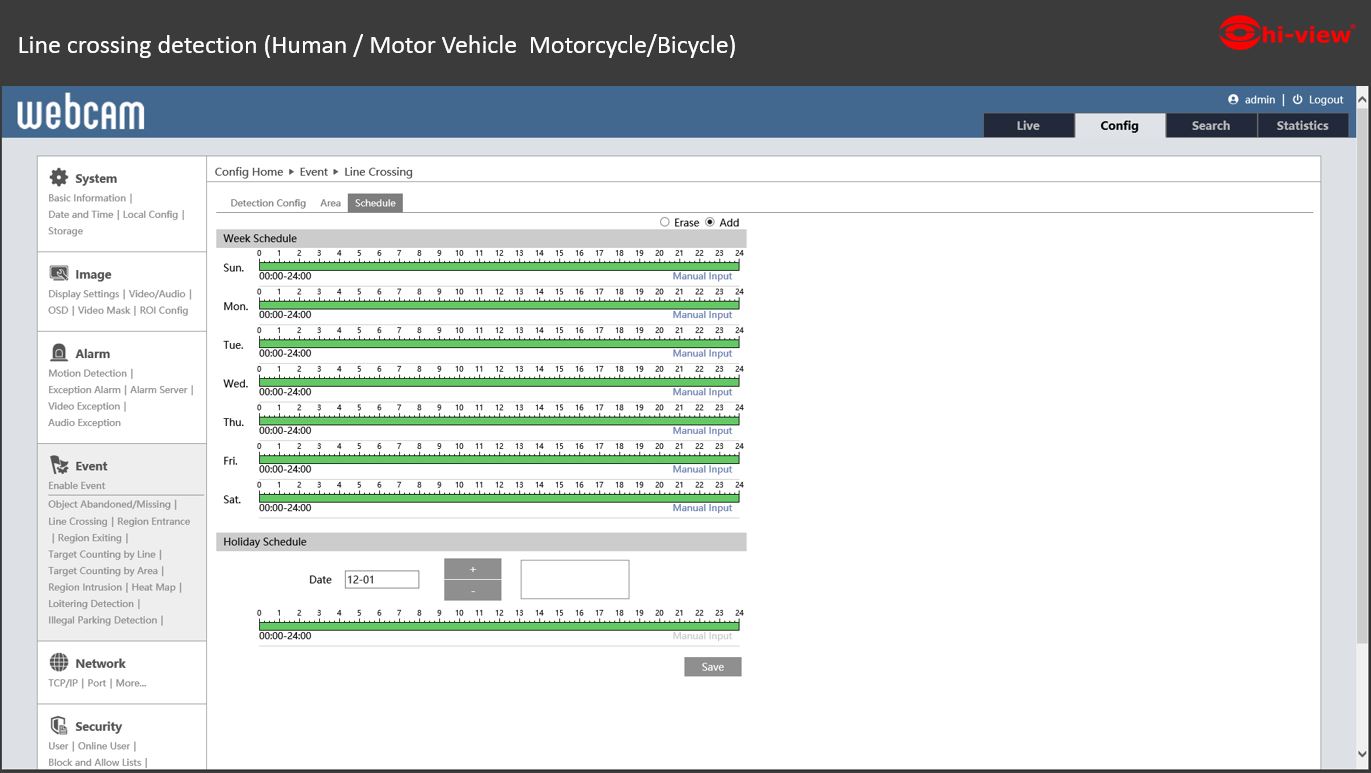Switch to the Statistics tab
Image resolution: width=1371 pixels, height=773 pixels.
click(x=1302, y=126)
